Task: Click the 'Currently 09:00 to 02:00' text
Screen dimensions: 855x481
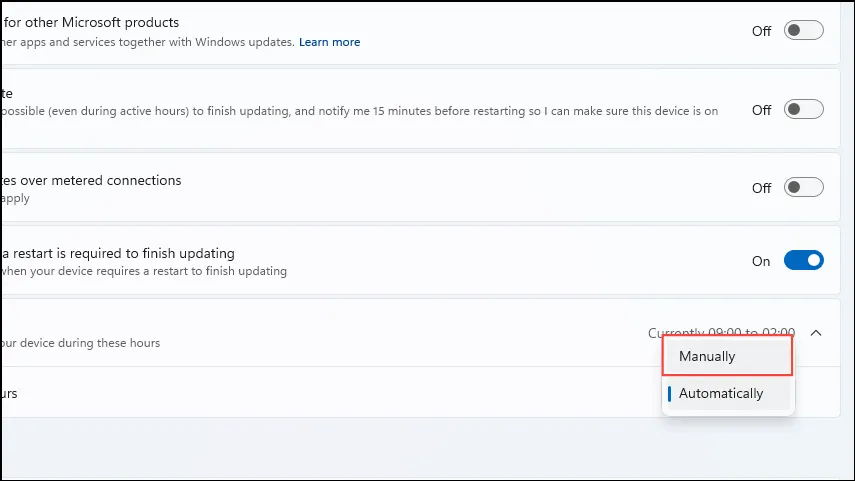Action: coord(721,332)
